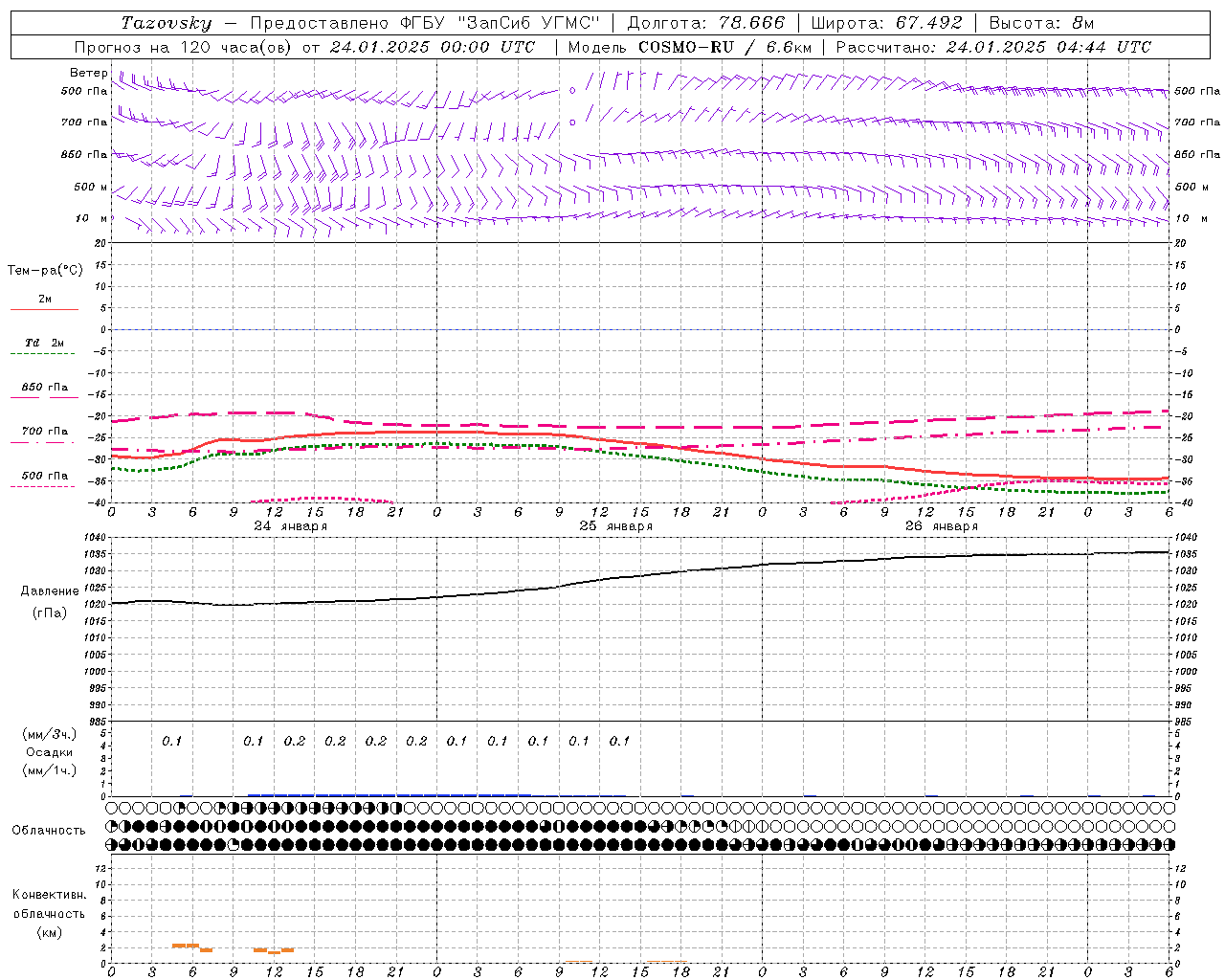This screenshot has width=1225, height=980.
Task: Click the dashed line sample under Td 2м
Action: pyautogui.click(x=43, y=354)
